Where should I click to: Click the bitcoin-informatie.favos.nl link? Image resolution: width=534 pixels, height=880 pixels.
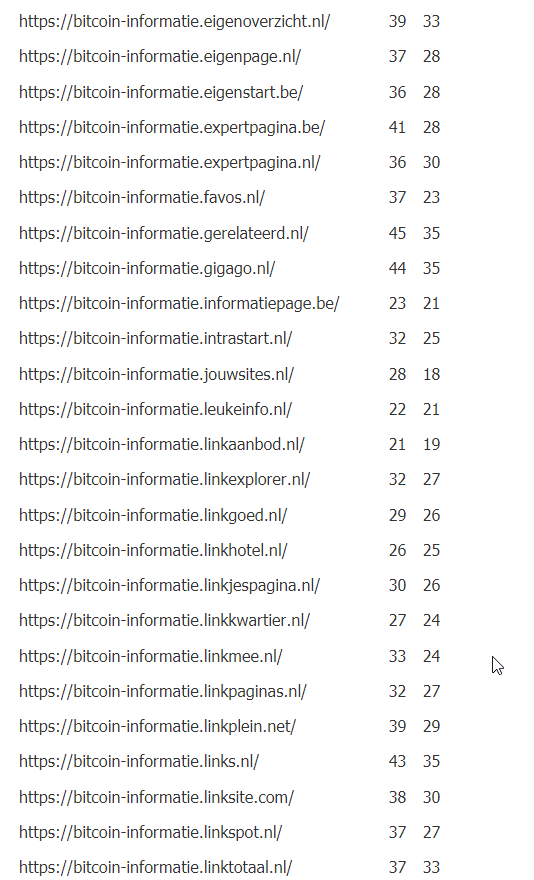click(142, 198)
